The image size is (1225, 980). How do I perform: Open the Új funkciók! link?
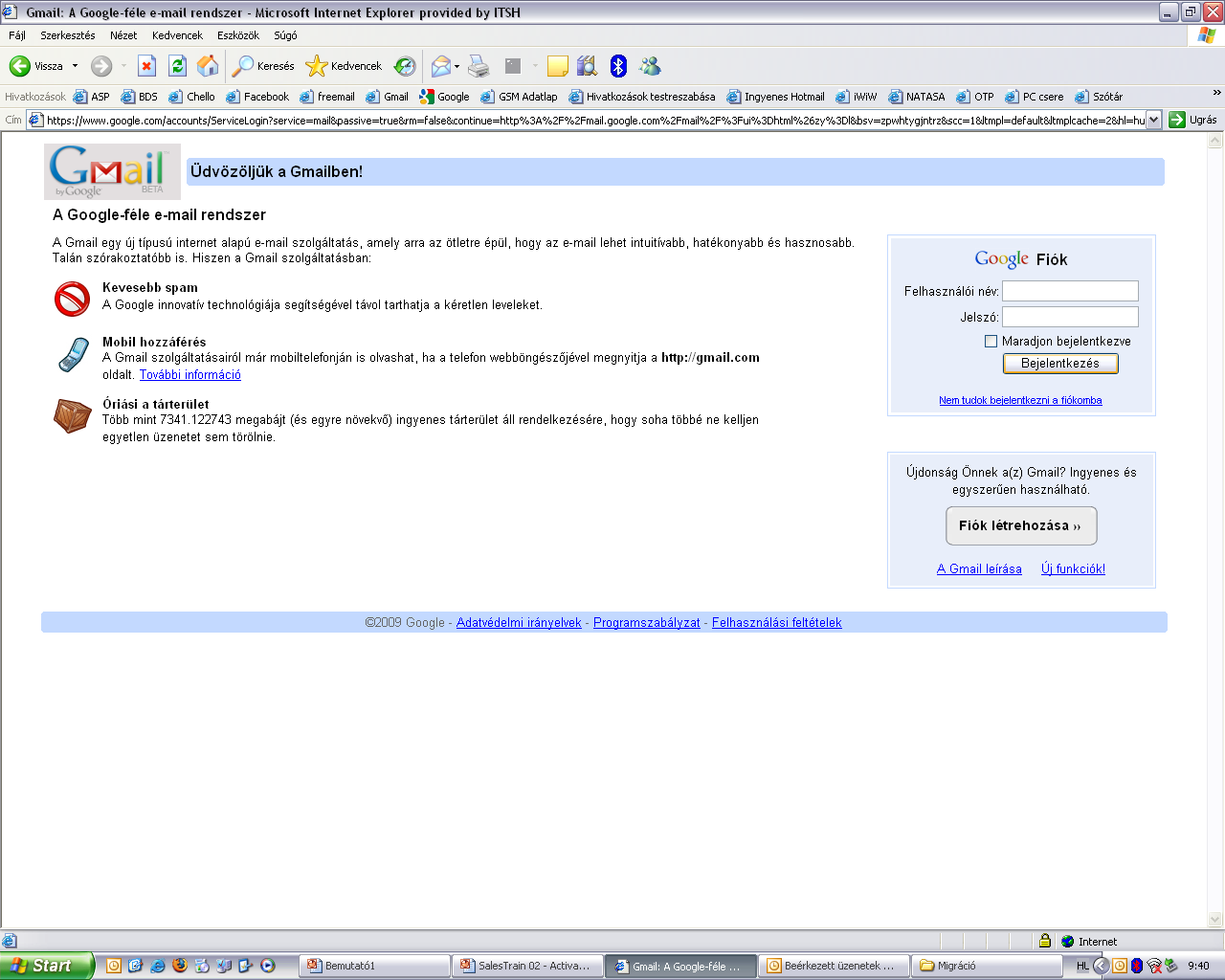[x=1073, y=568]
